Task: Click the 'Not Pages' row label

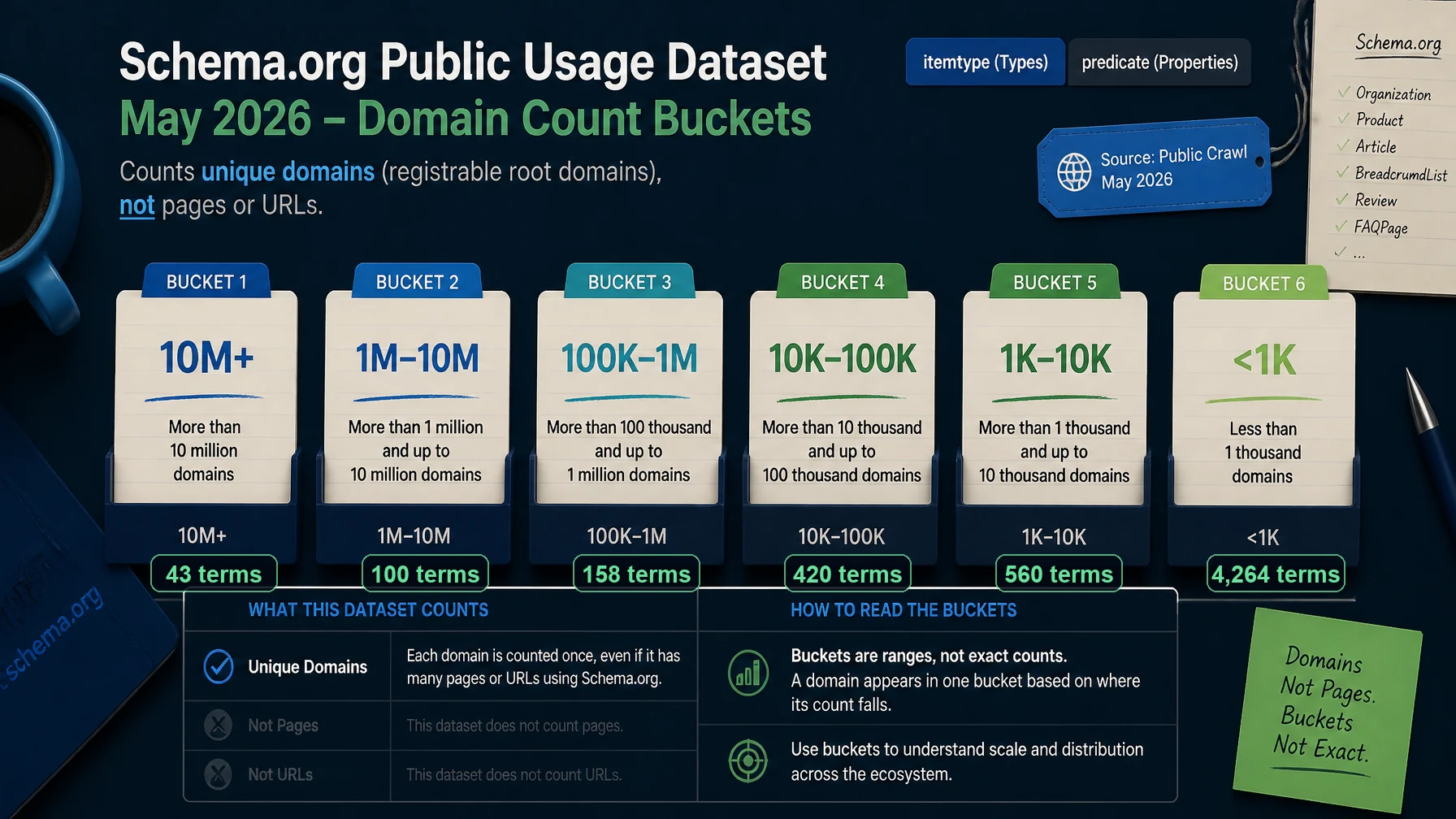Action: (x=283, y=726)
